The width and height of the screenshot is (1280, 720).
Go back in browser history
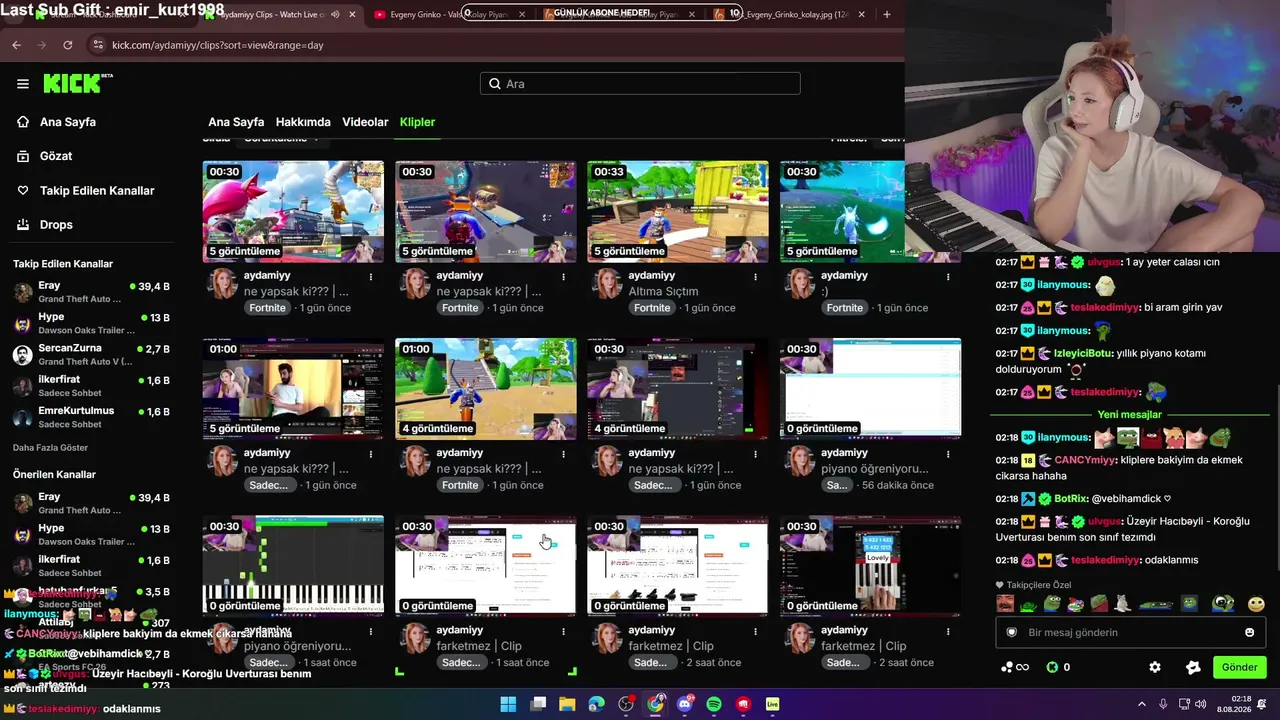click(16, 45)
